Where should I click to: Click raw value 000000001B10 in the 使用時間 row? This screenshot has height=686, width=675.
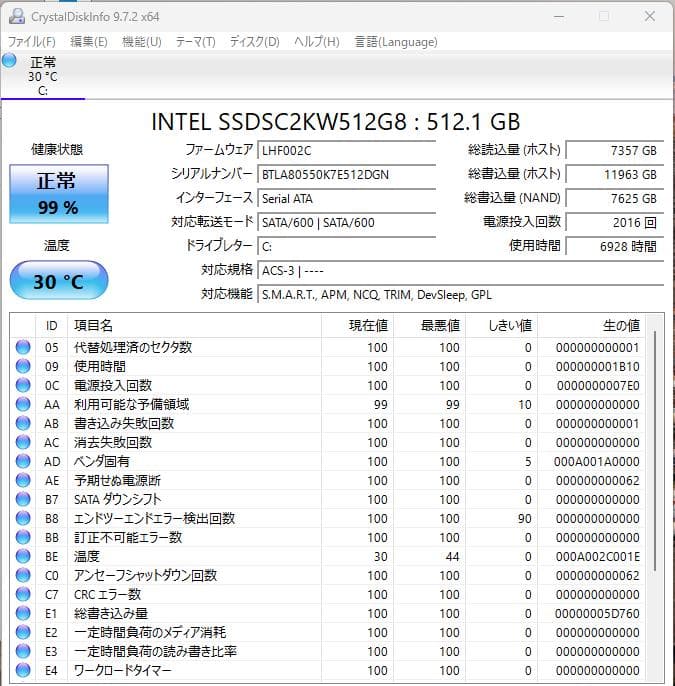tap(598, 366)
